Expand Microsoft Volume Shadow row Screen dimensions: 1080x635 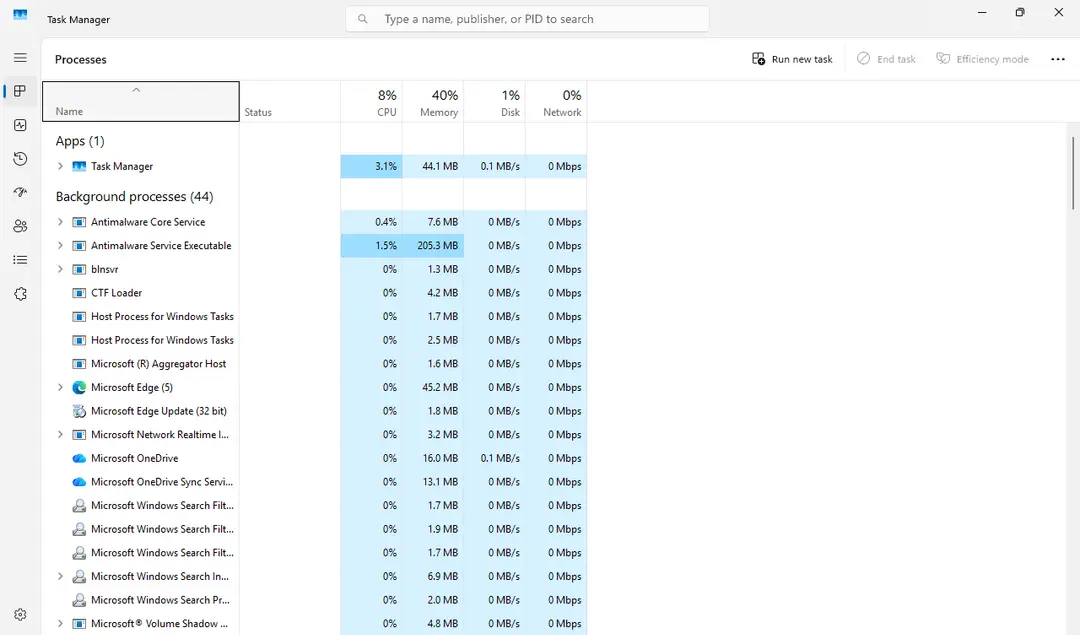pyautogui.click(x=60, y=623)
